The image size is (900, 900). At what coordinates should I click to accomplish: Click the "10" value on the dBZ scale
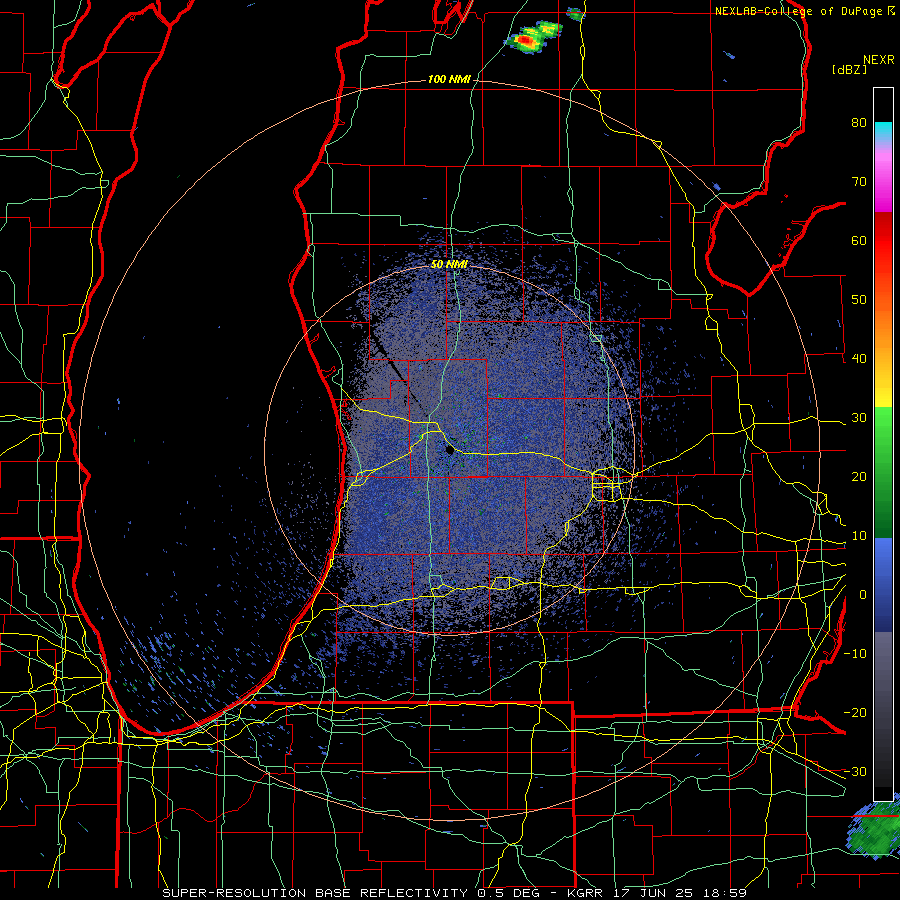point(859,536)
